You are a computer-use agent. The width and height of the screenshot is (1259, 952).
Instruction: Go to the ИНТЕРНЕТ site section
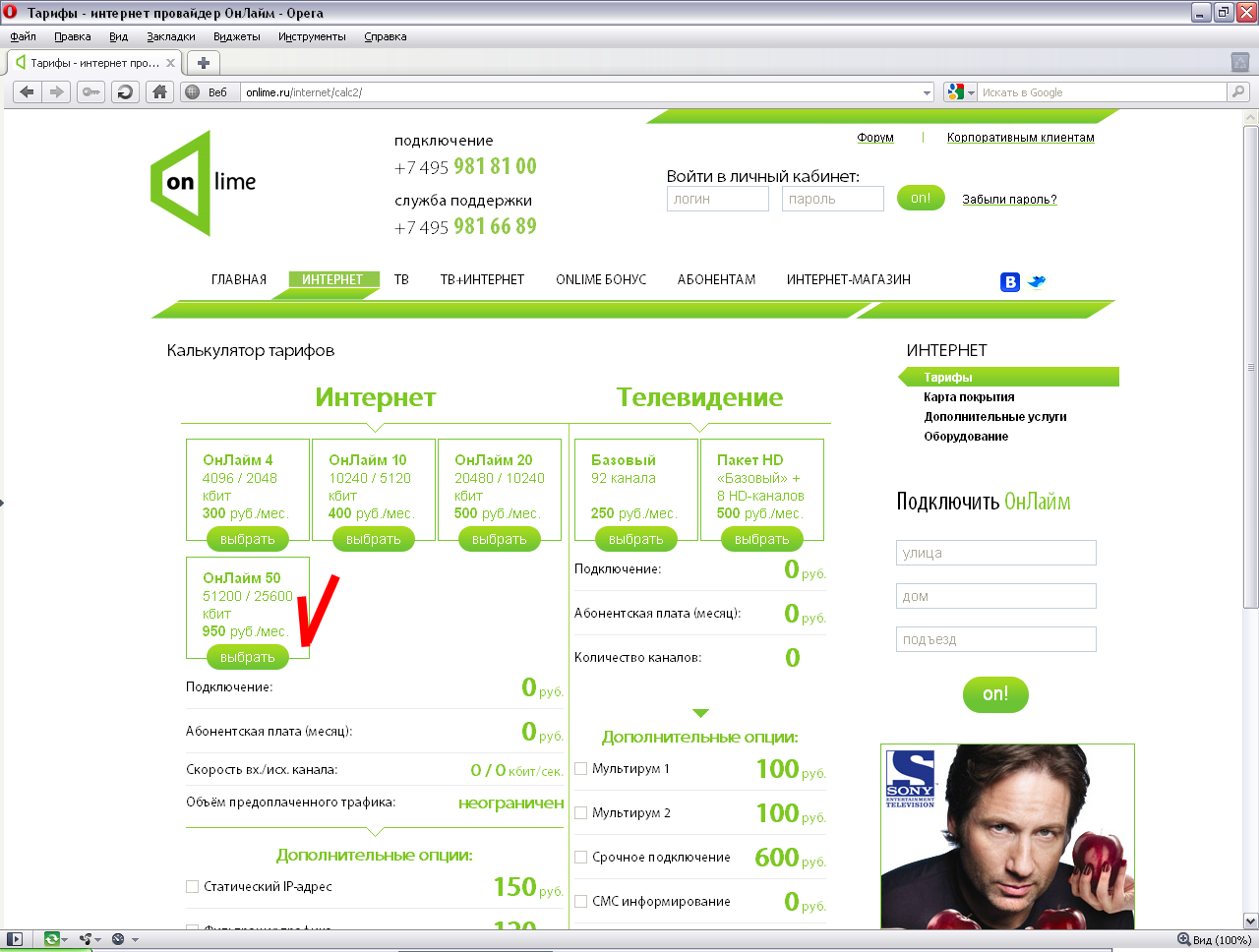point(332,280)
